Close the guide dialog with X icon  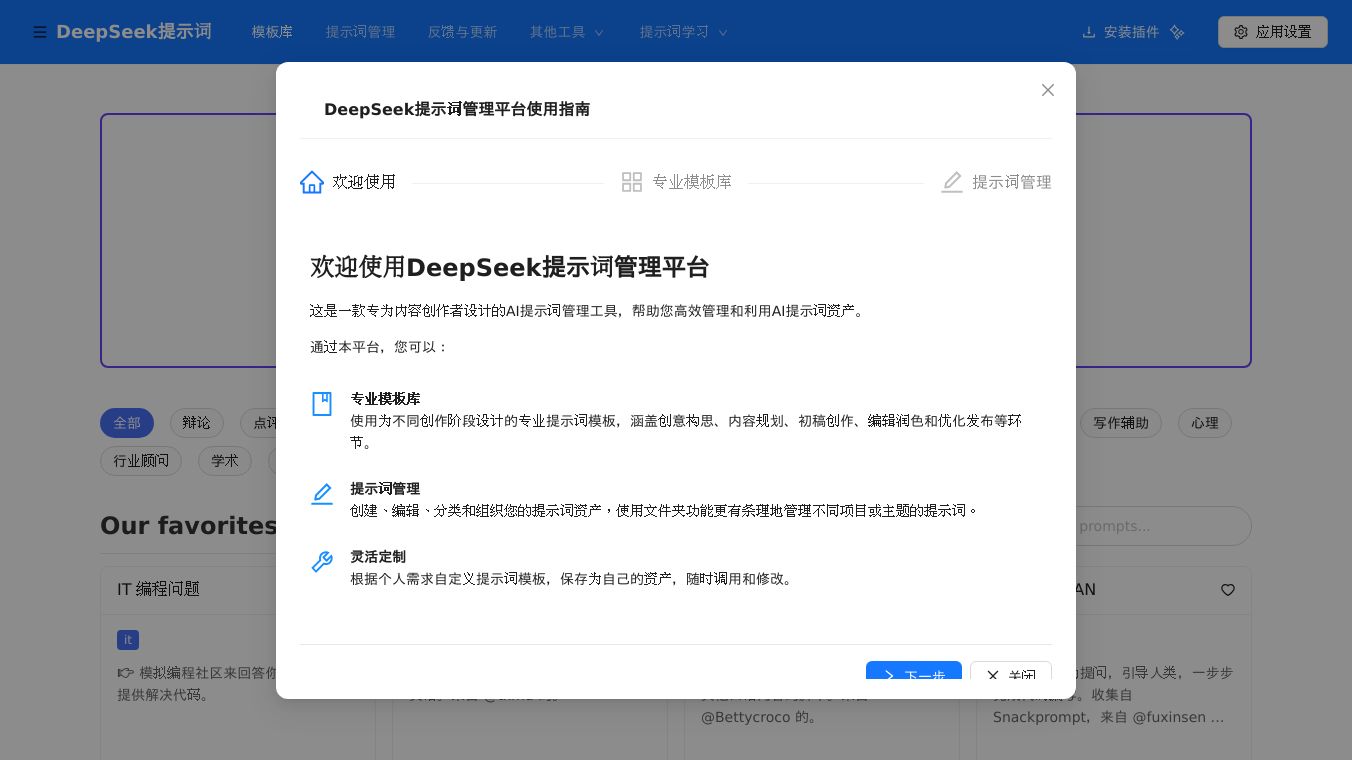1048,90
